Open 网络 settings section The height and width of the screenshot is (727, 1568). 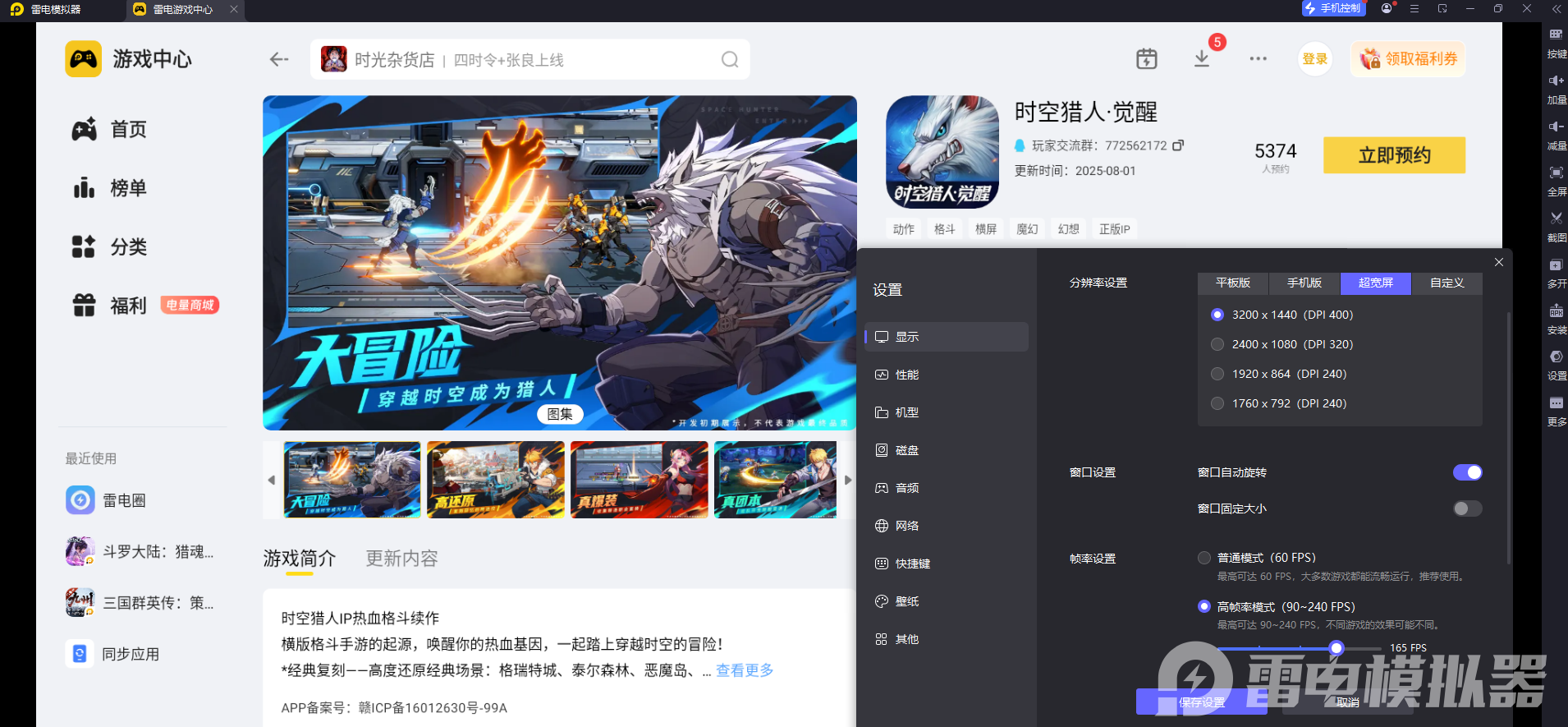pyautogui.click(x=947, y=526)
